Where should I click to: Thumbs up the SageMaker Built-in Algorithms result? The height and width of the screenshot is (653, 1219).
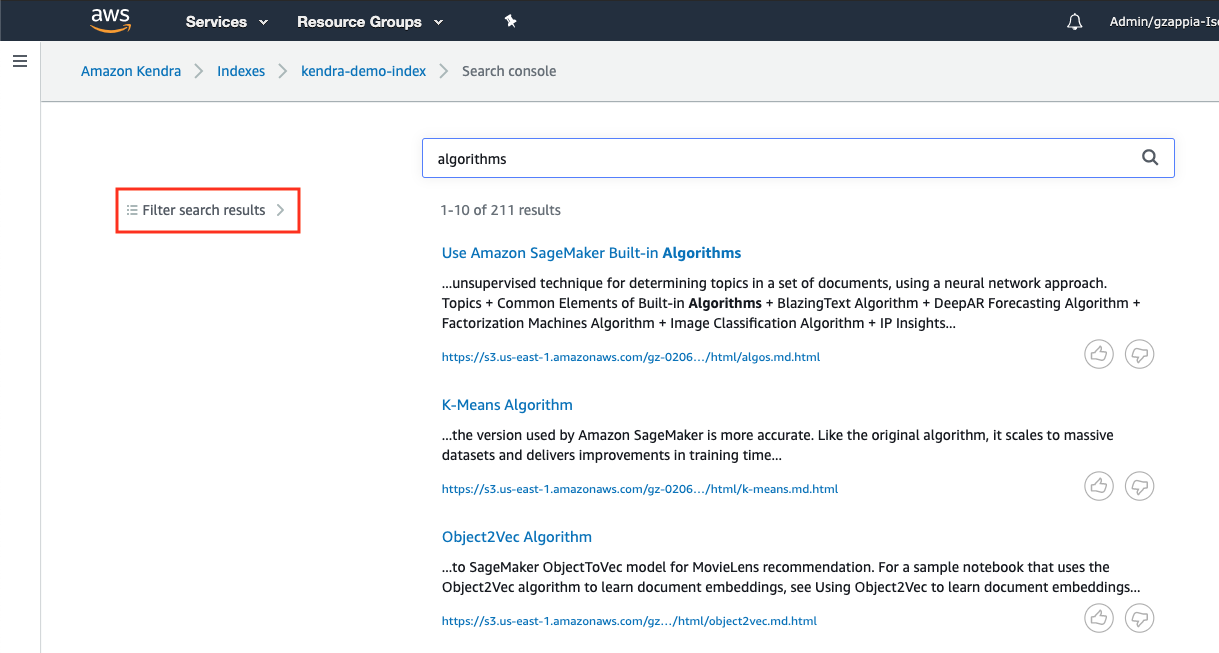(1099, 354)
